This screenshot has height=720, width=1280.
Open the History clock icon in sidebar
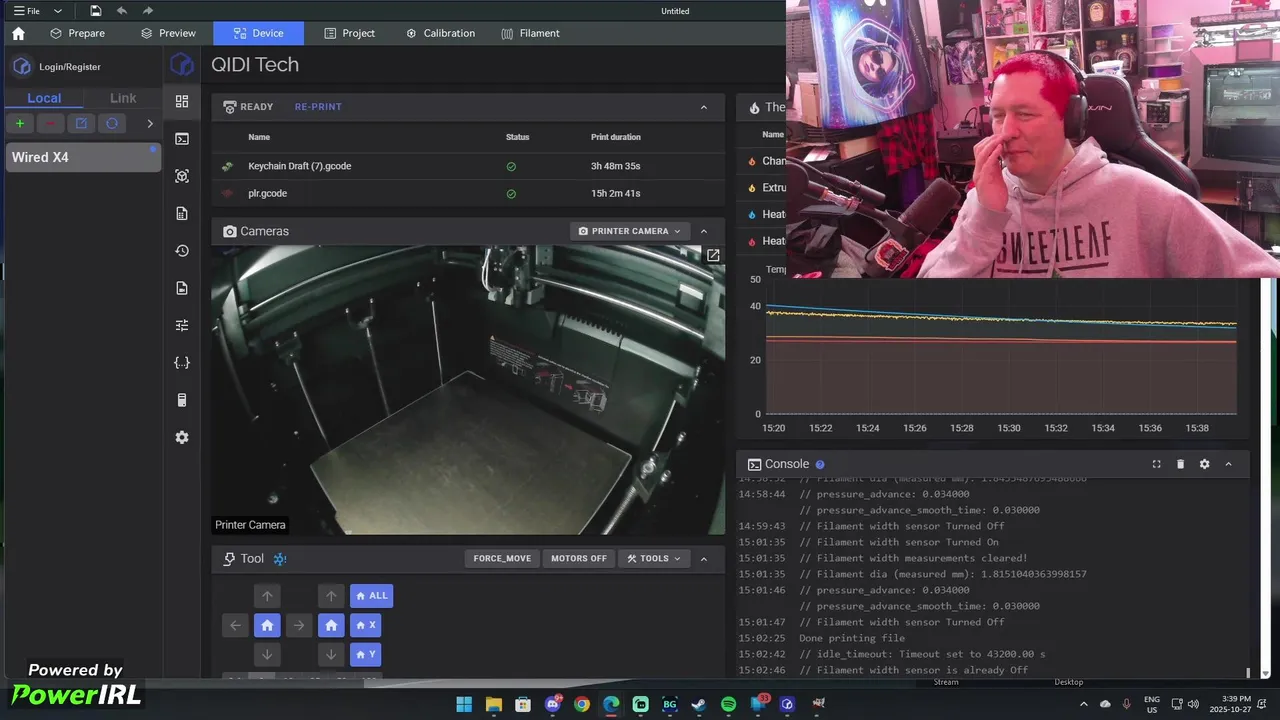point(182,251)
